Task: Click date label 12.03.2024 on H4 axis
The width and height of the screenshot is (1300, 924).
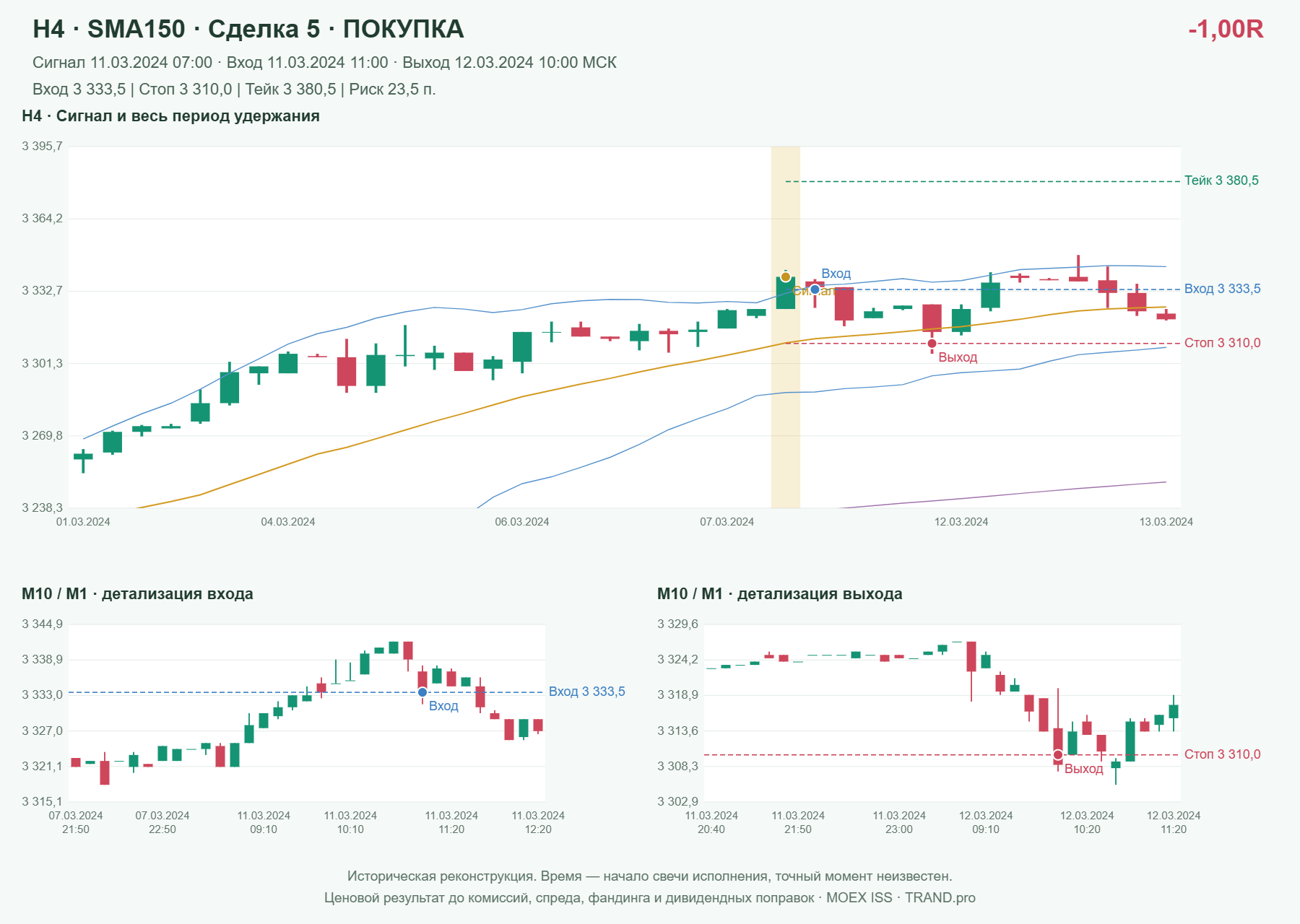Action: pyautogui.click(x=961, y=522)
